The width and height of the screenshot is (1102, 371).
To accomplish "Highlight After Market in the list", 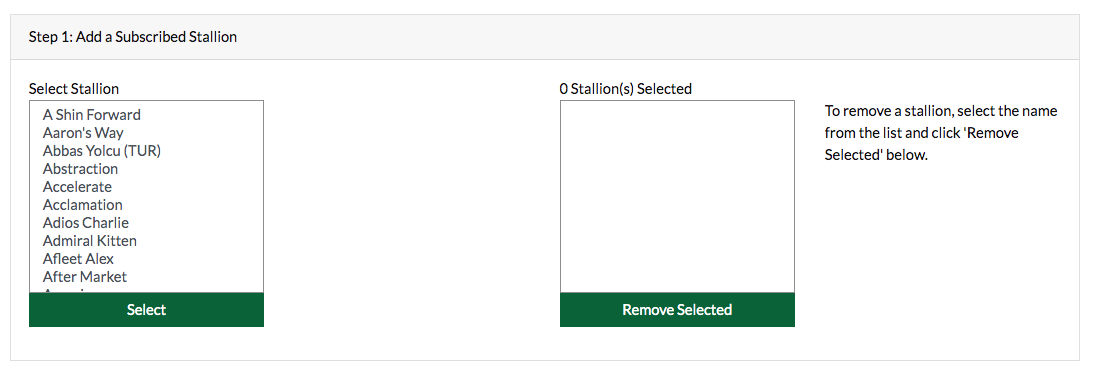I will pyautogui.click(x=145, y=277).
